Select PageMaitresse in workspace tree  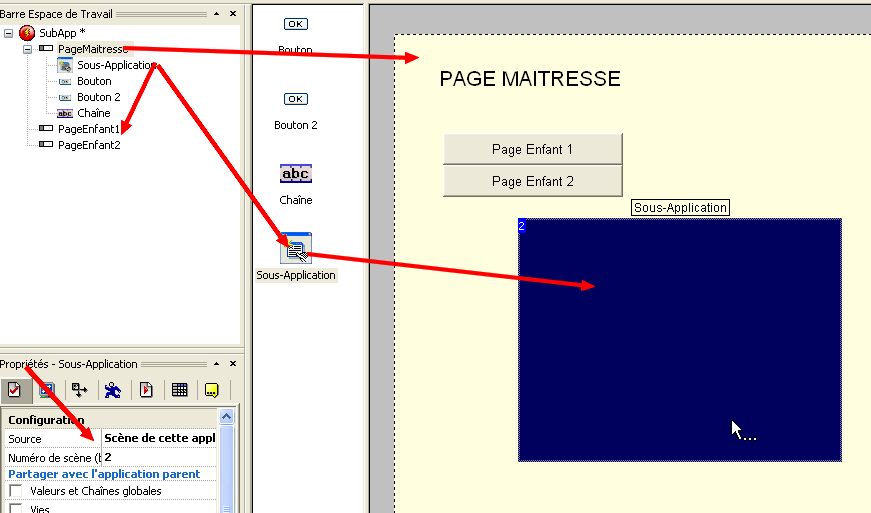93,49
